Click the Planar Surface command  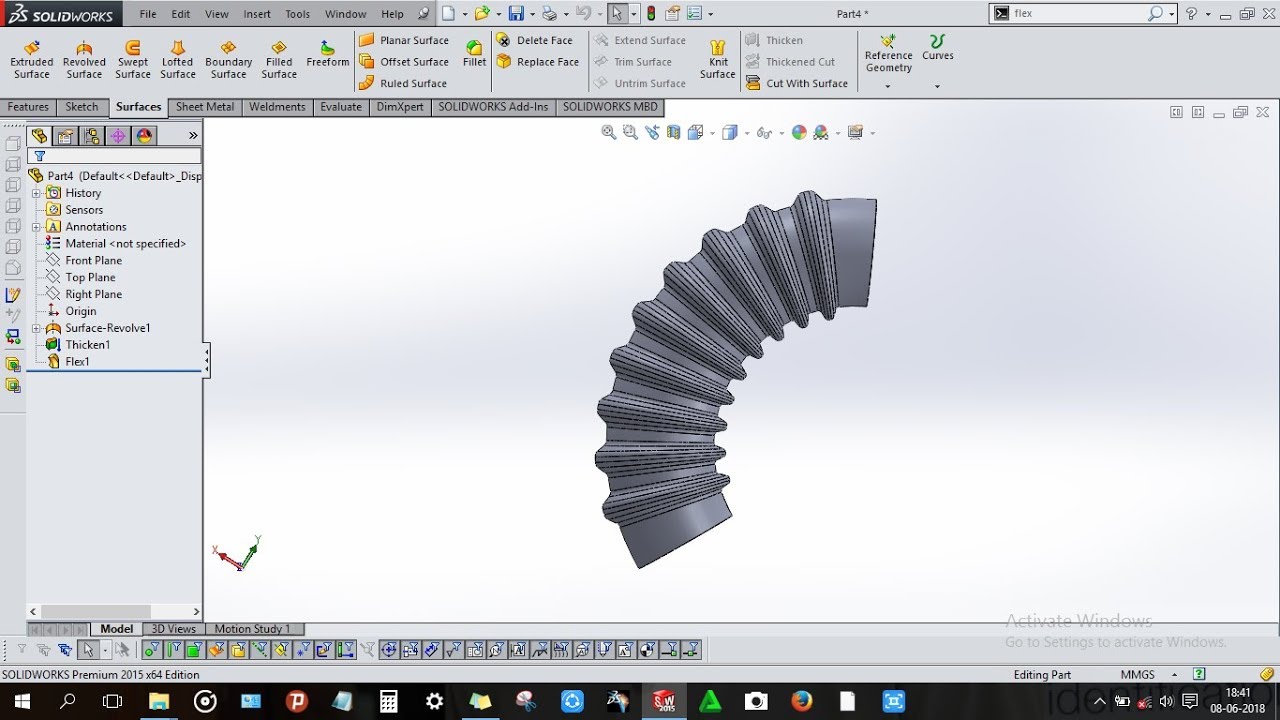(404, 40)
